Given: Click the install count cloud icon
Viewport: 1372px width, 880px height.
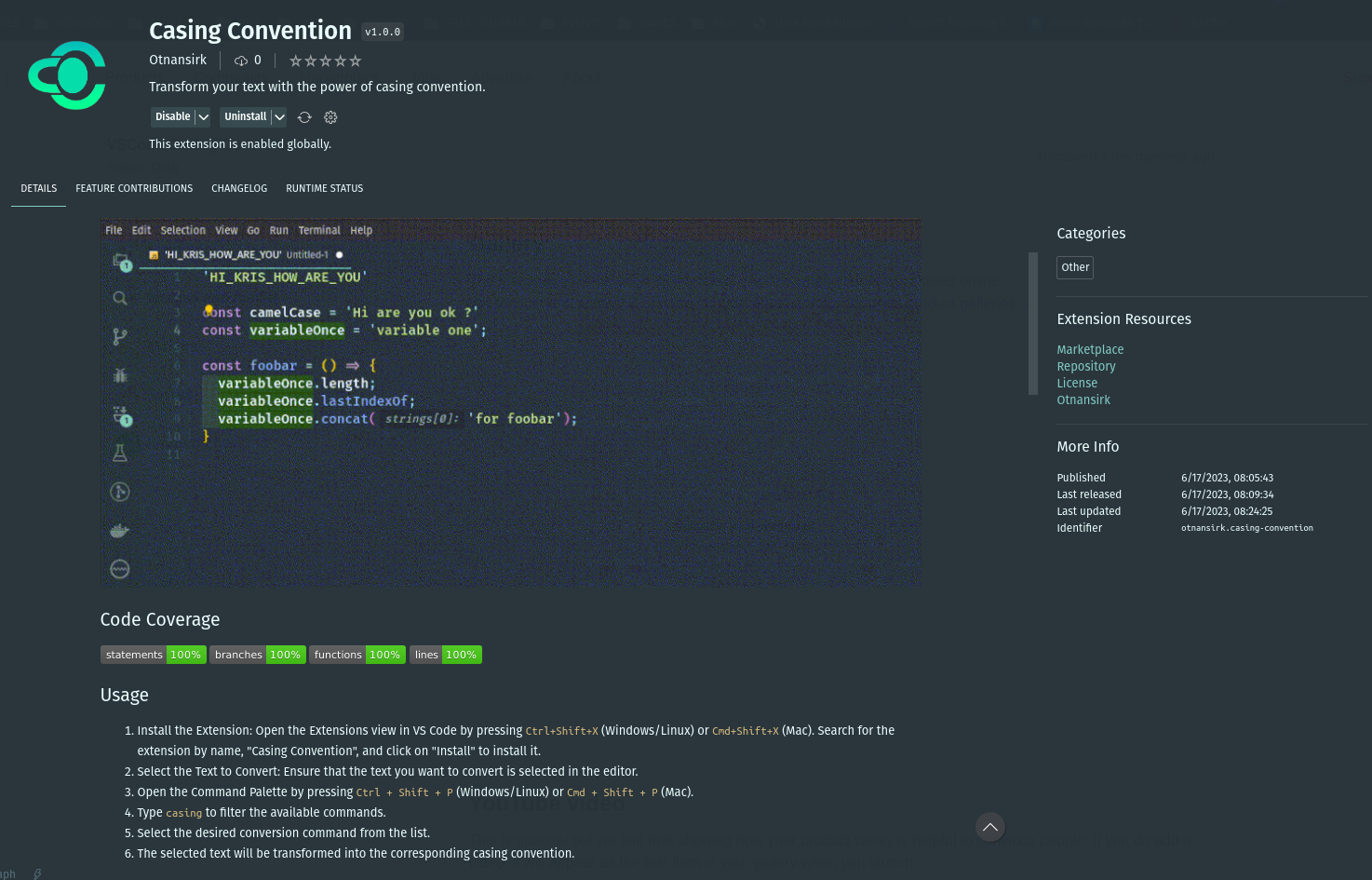Looking at the screenshot, I should pos(241,61).
